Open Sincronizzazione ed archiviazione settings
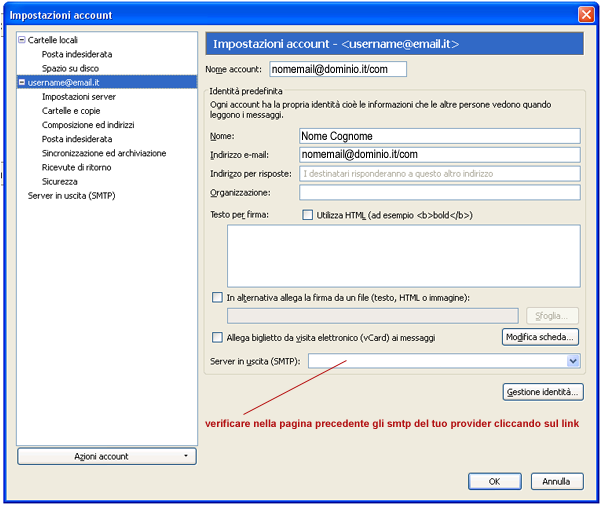The height and width of the screenshot is (505, 600). [x=104, y=153]
